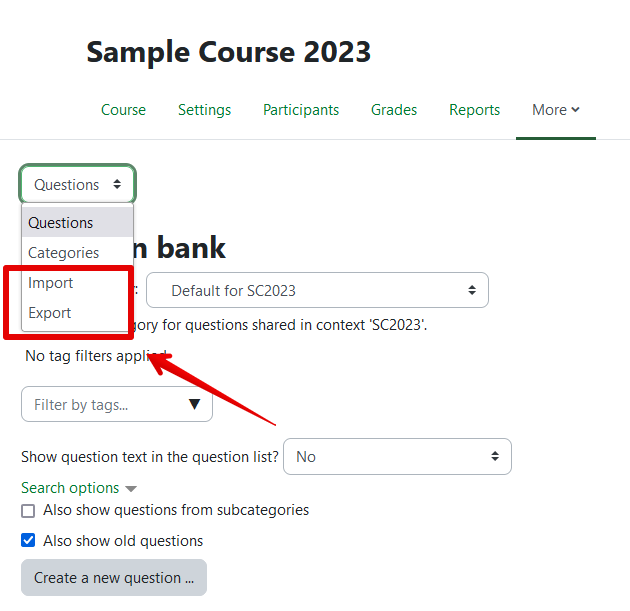Open the Default for SC2023 category dropdown
The height and width of the screenshot is (611, 630).
317,291
